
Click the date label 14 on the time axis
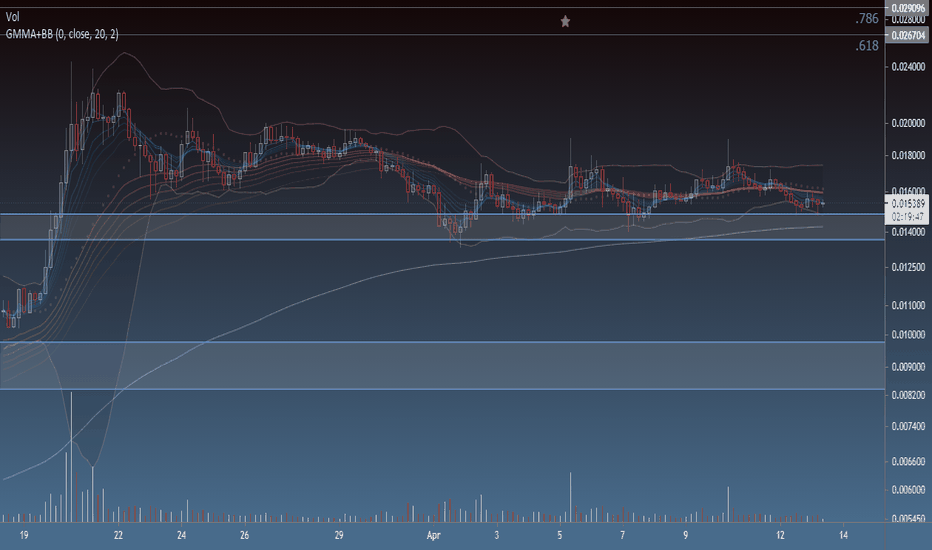pos(843,535)
